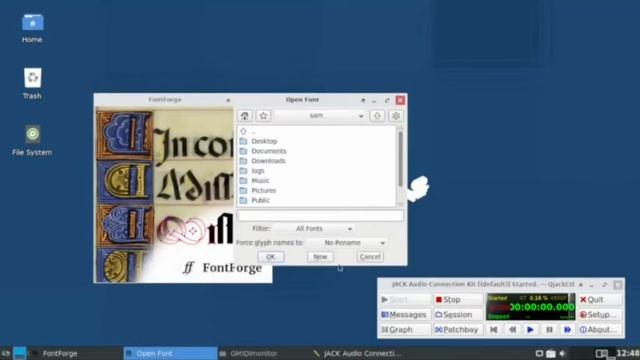Viewport: 640px width, 360px height.
Task: Switch to GMIDImonitor taskbar entry
Action: [x=263, y=353]
